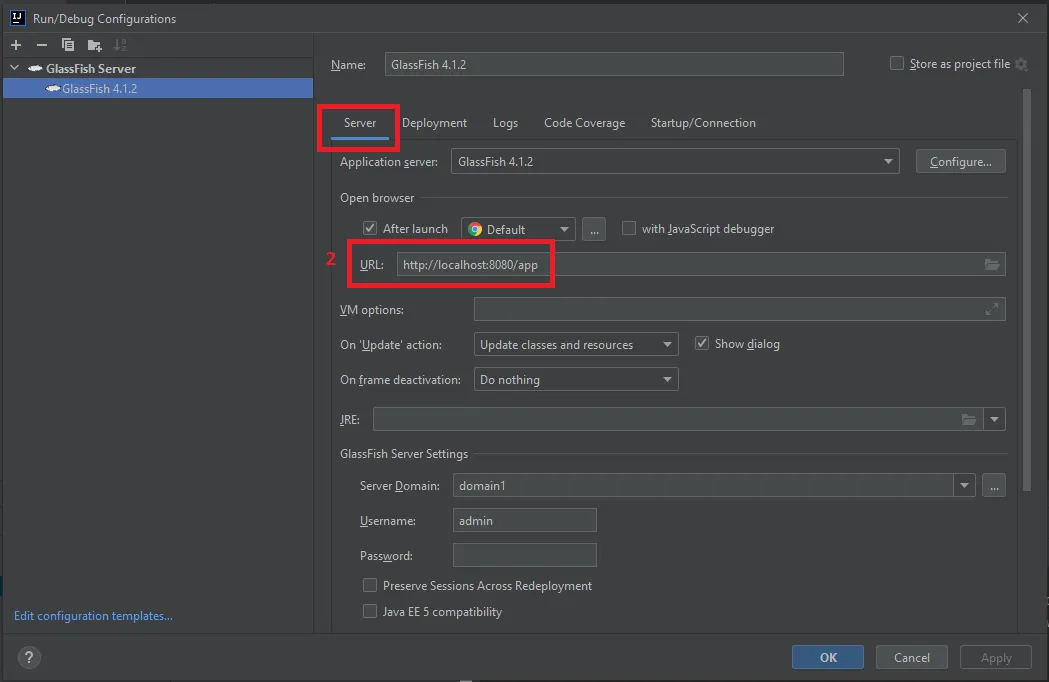Browse for URL using folder icon
1049x682 pixels.
(991, 264)
